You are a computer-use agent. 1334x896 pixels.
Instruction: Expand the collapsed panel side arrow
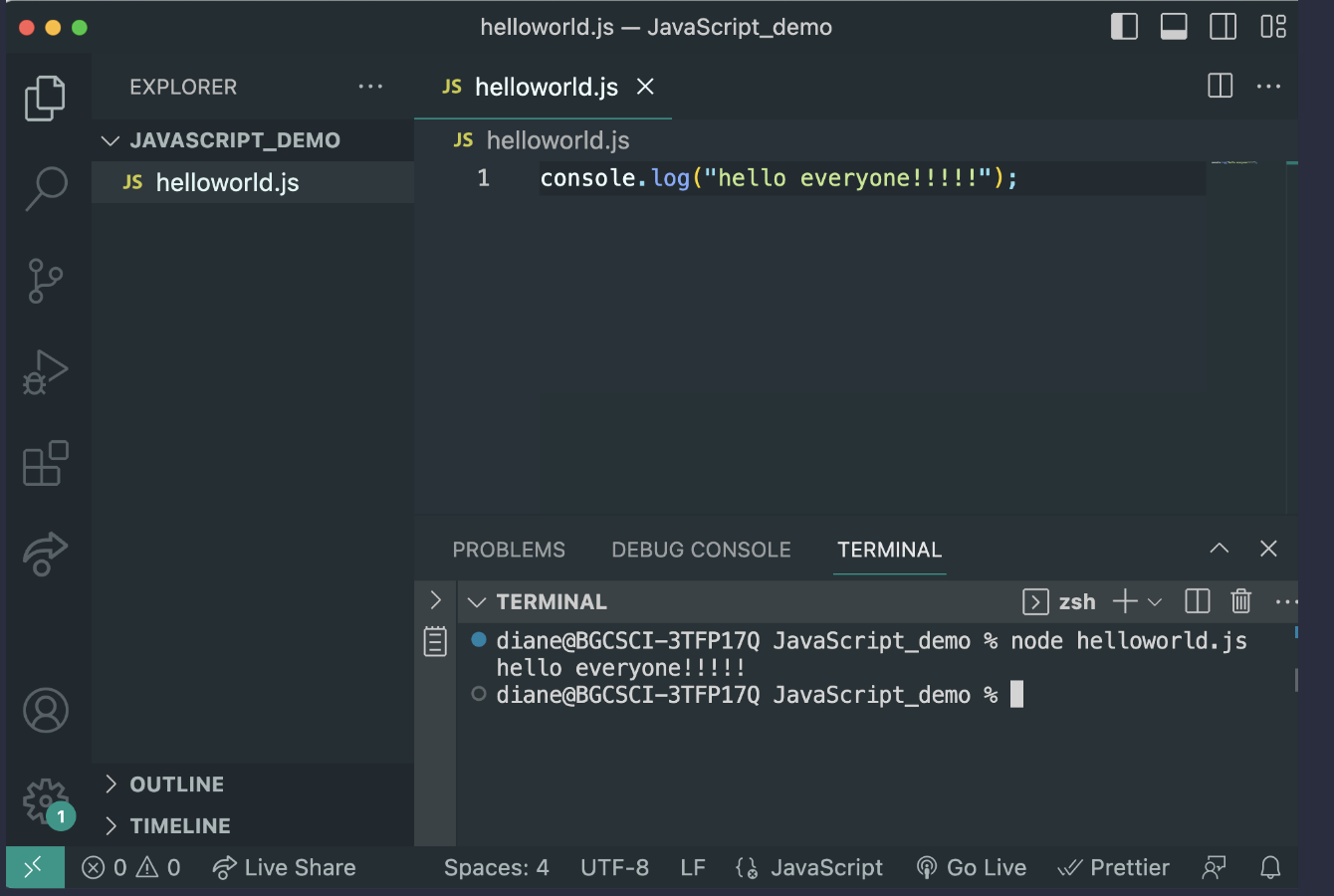(435, 600)
